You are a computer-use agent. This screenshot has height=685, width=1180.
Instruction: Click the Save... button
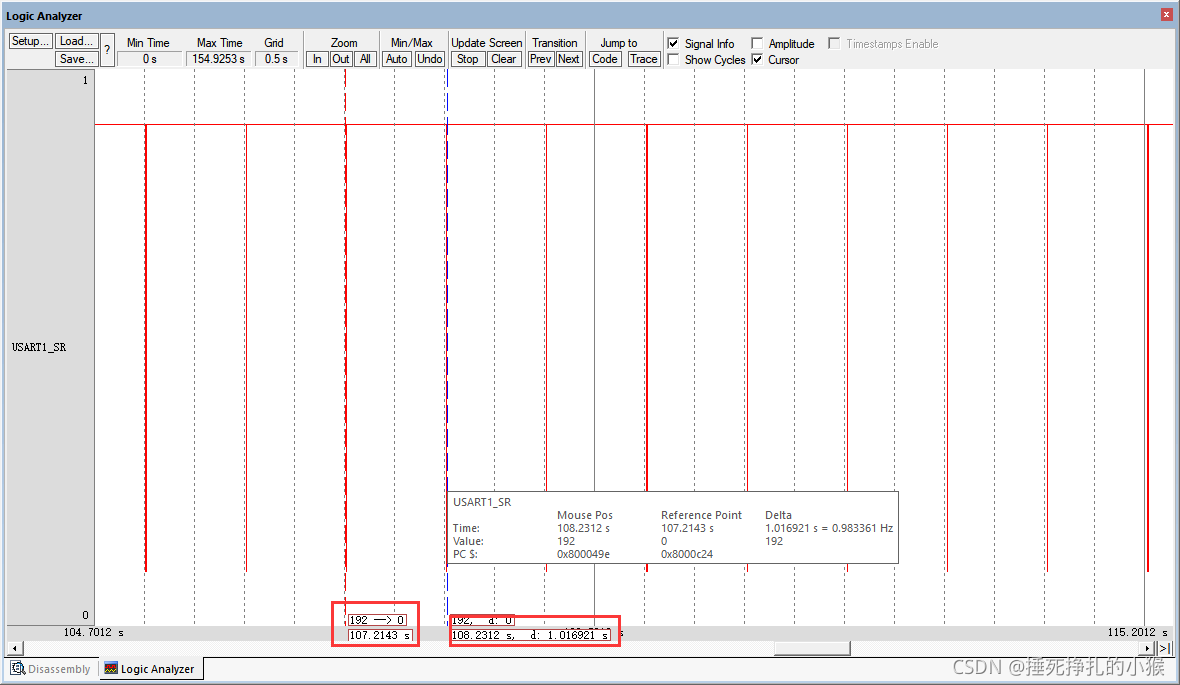pos(76,59)
